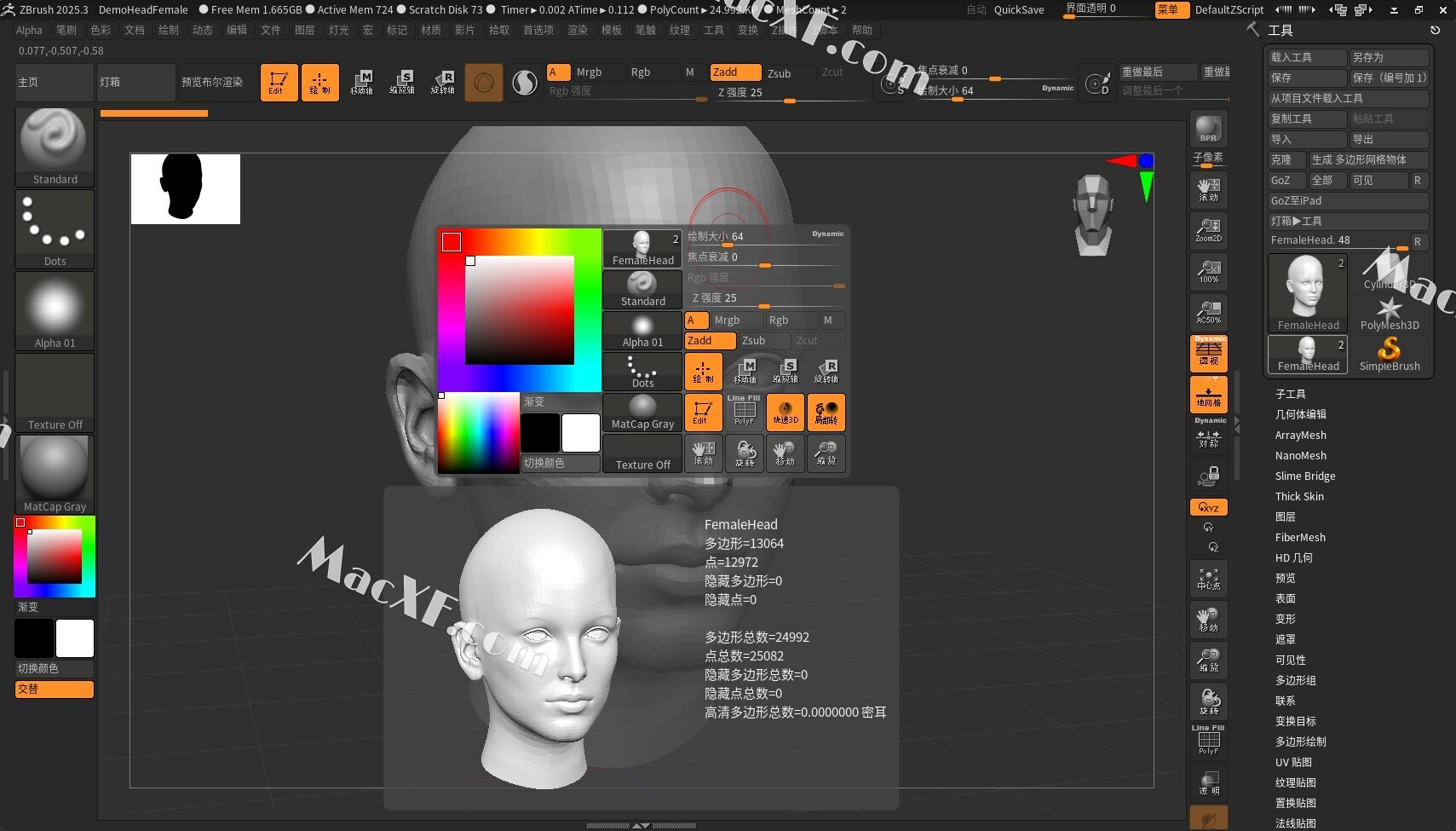Switch to the 灯箱 tab
This screenshot has width=1456, height=831.
click(135, 83)
